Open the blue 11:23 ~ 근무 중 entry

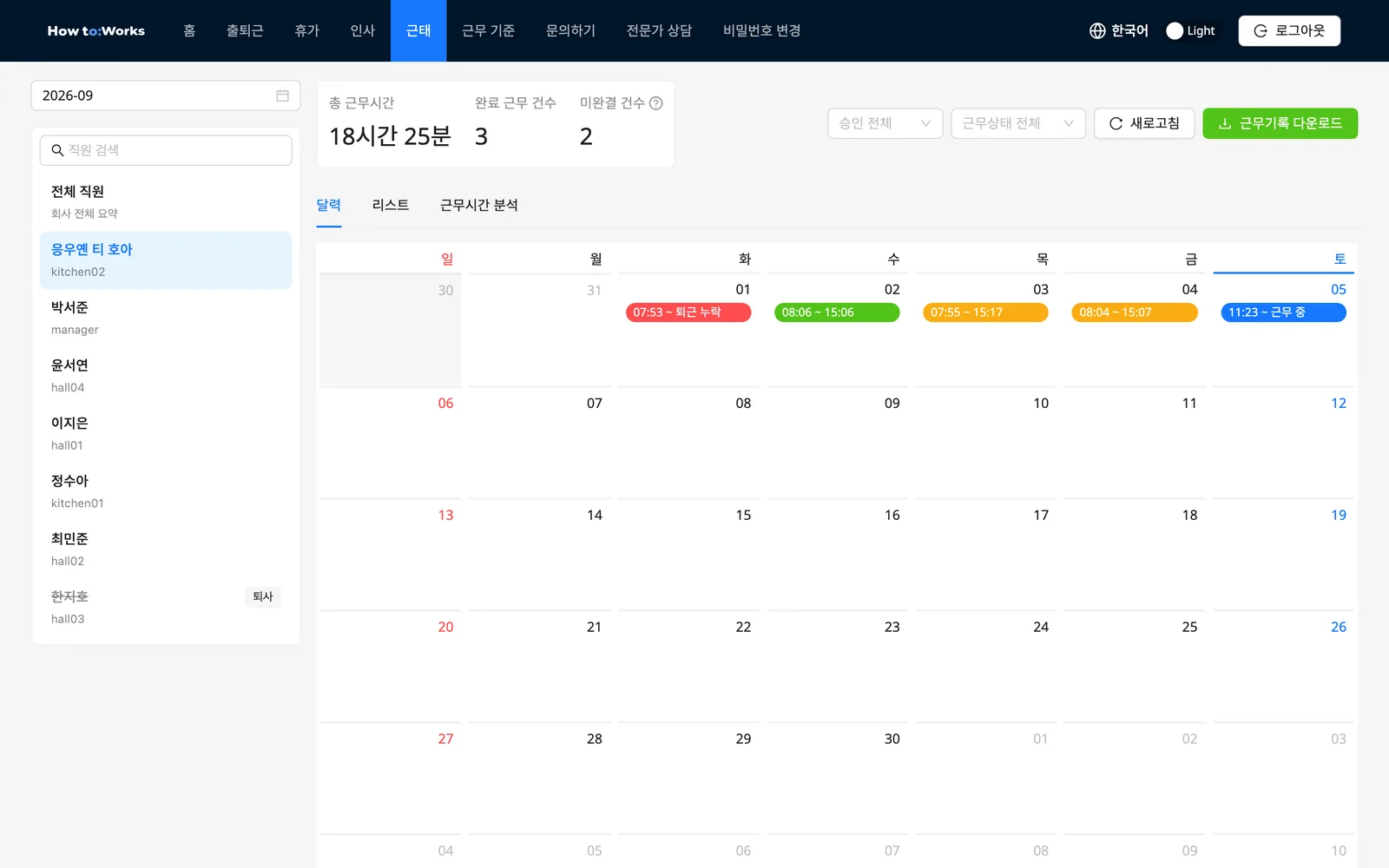1283,312
